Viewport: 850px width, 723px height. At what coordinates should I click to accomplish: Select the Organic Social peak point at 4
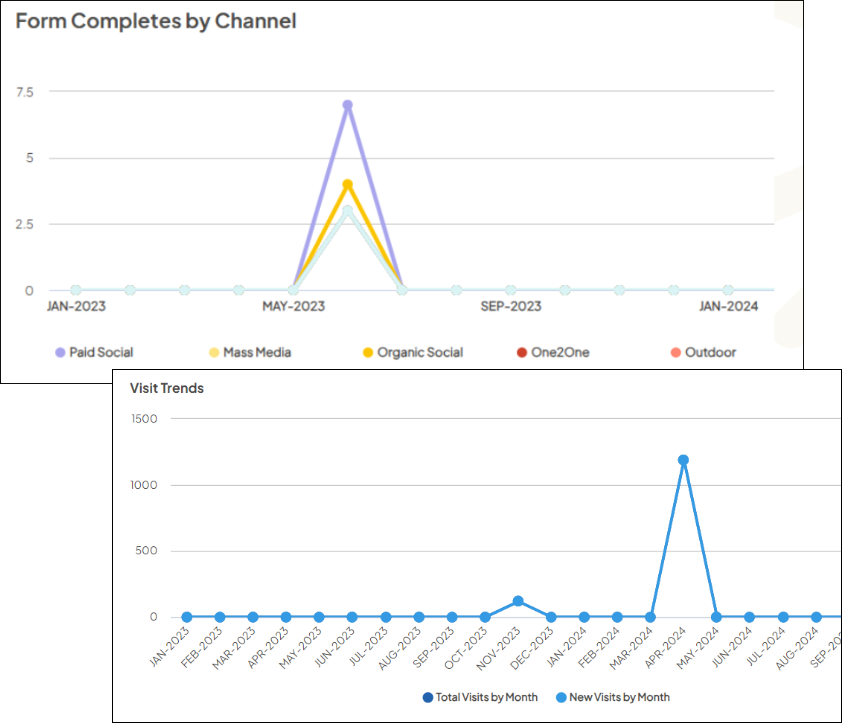click(348, 185)
